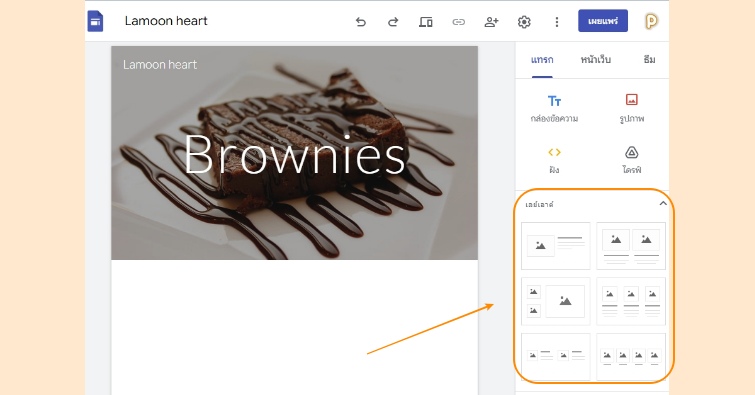Copy the published site link icon

[458, 22]
